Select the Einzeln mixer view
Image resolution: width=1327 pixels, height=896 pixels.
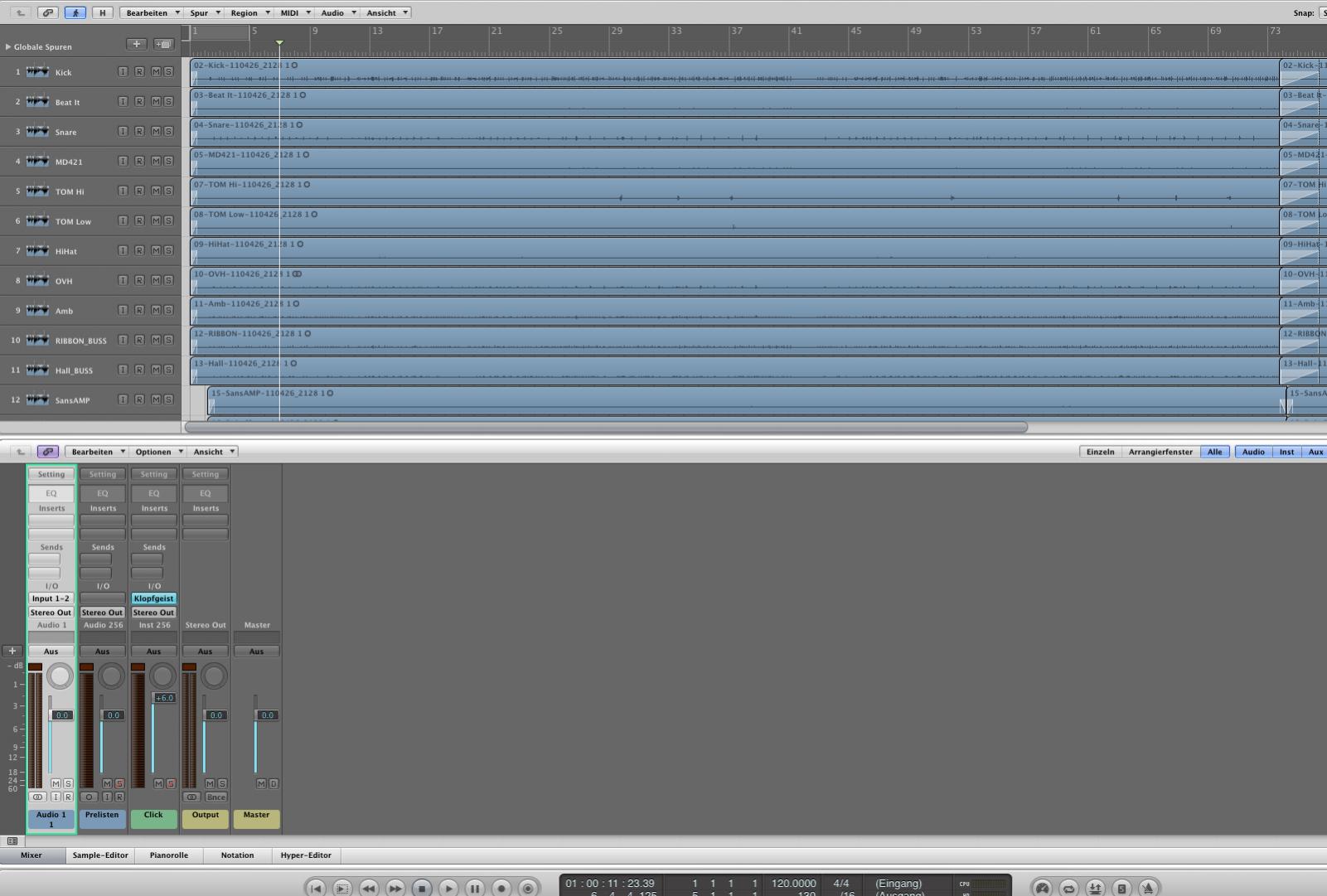[x=1101, y=452]
